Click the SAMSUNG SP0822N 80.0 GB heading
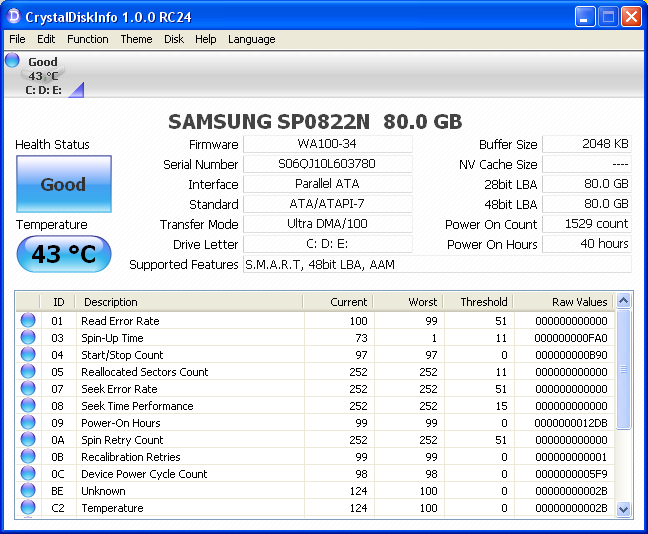Image resolution: width=648 pixels, height=534 pixels. [315, 122]
